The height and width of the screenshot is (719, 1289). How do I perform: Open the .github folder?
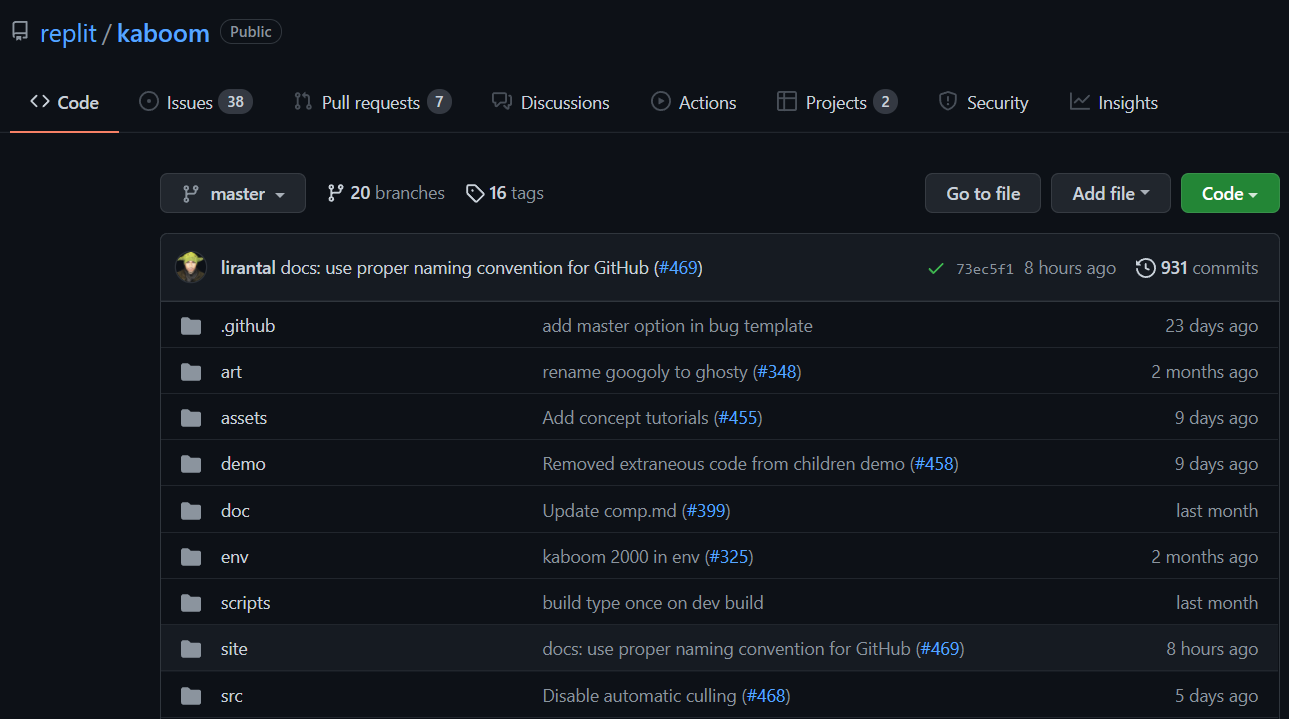pyautogui.click(x=248, y=326)
